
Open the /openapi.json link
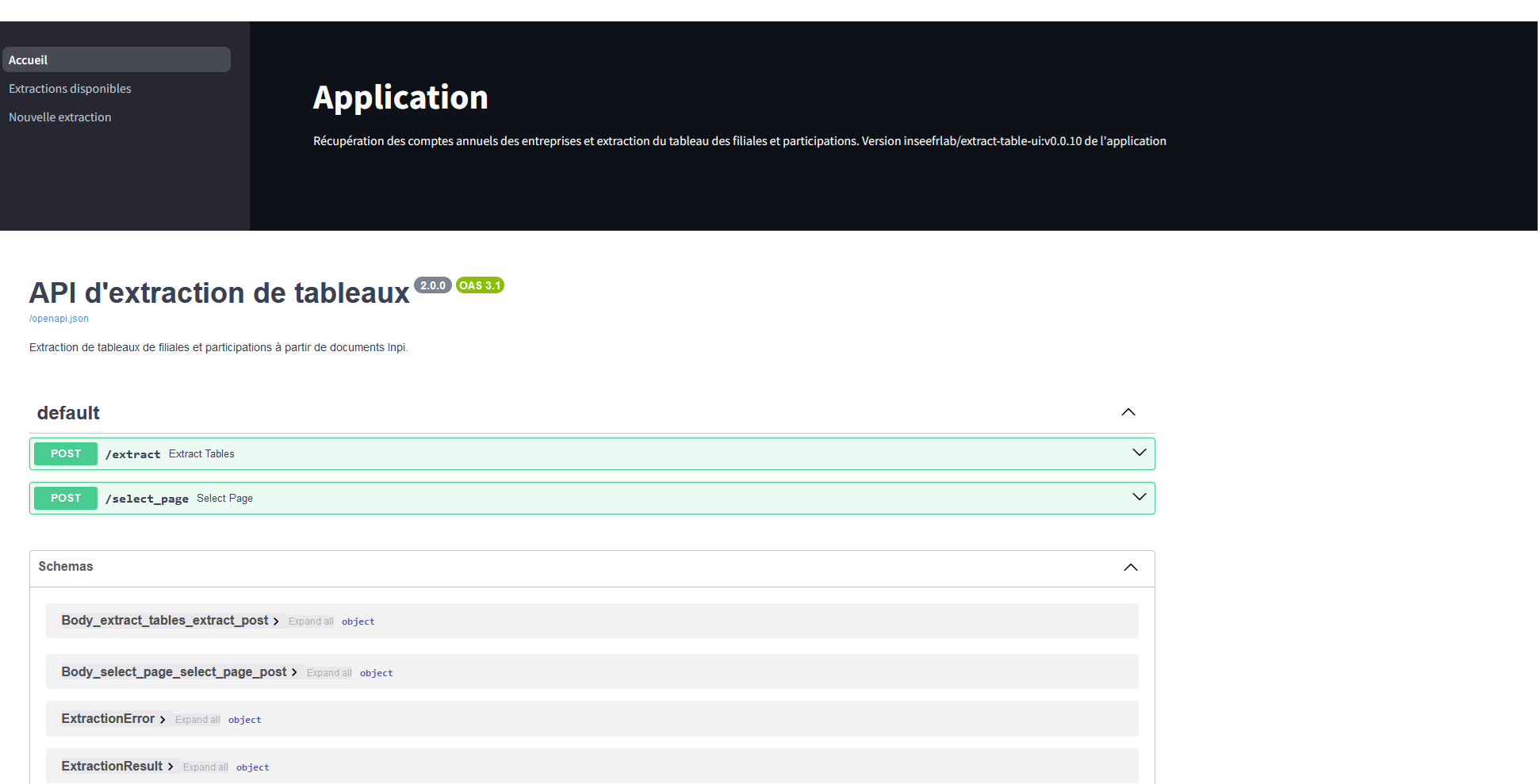click(59, 319)
